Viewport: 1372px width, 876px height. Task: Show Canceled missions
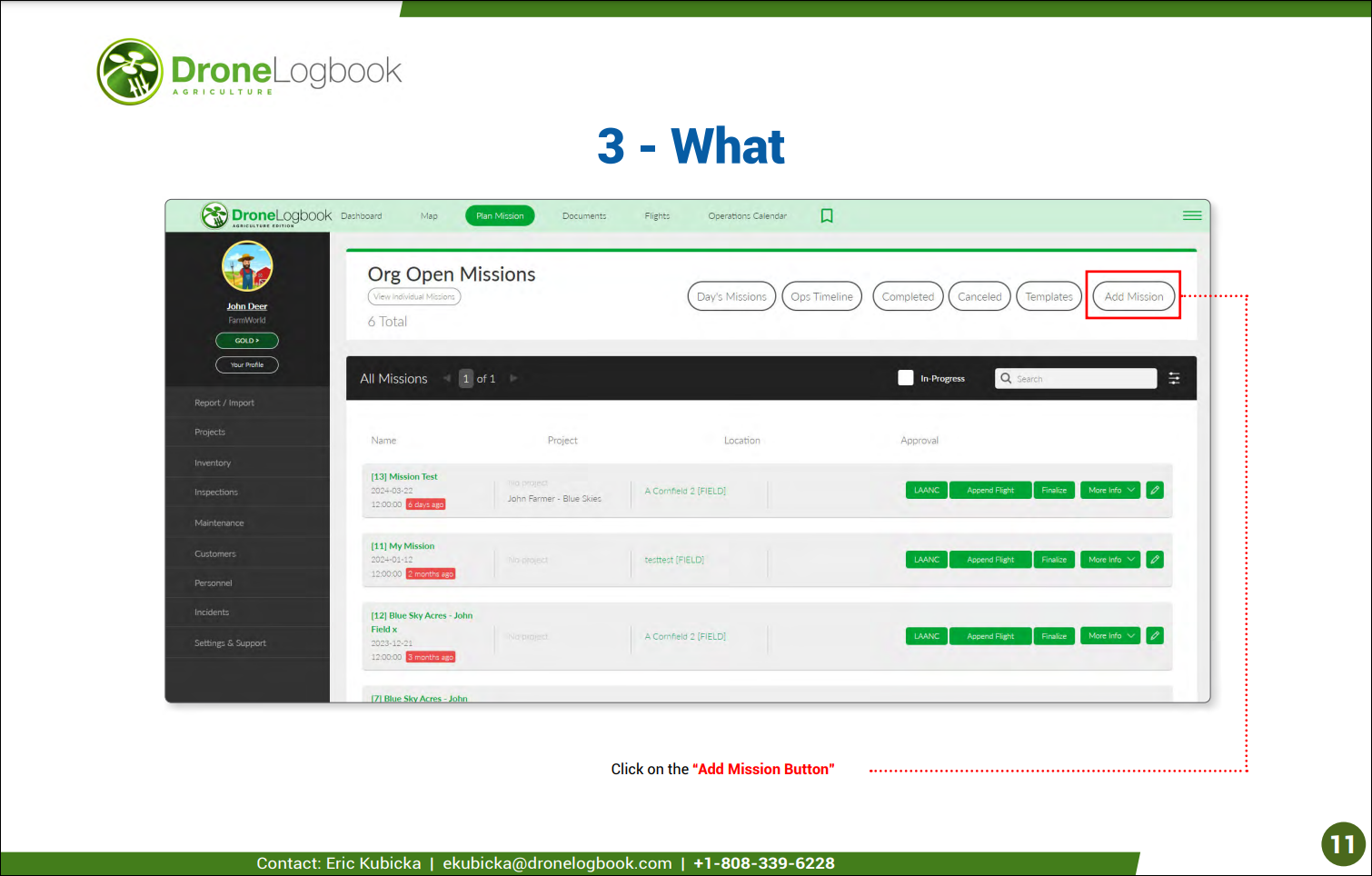tap(979, 296)
